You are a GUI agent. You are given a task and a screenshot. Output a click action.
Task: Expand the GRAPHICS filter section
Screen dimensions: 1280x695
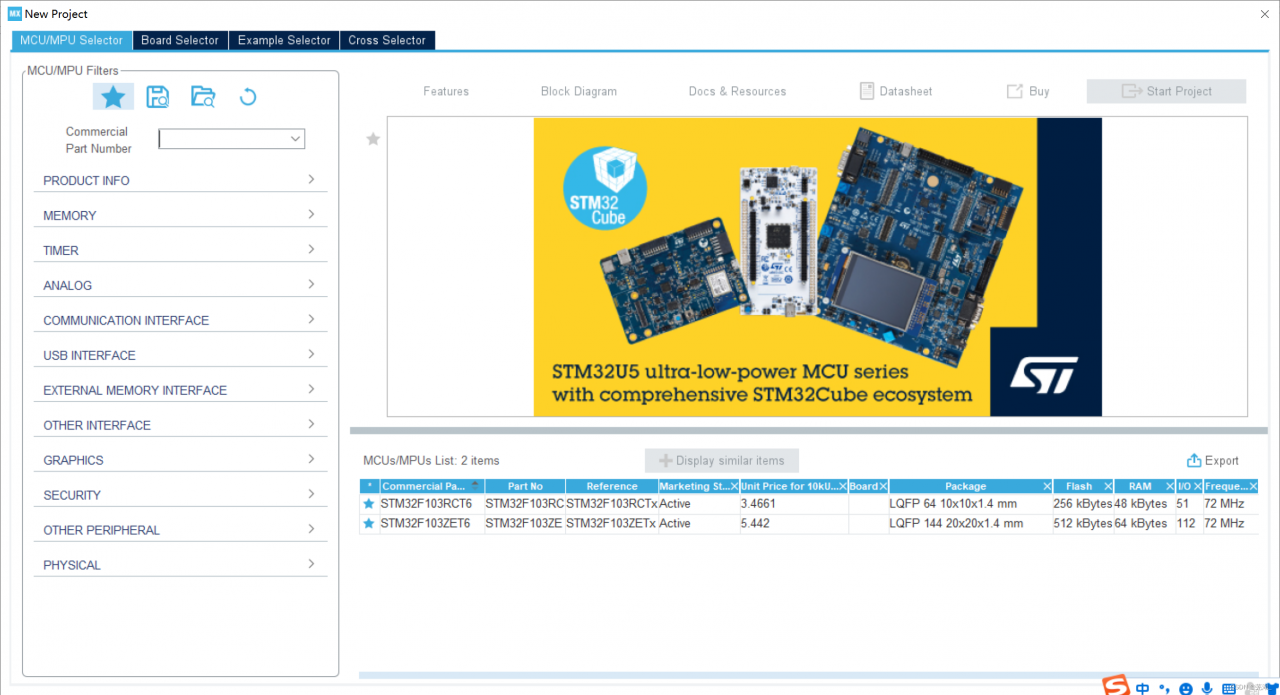point(180,460)
